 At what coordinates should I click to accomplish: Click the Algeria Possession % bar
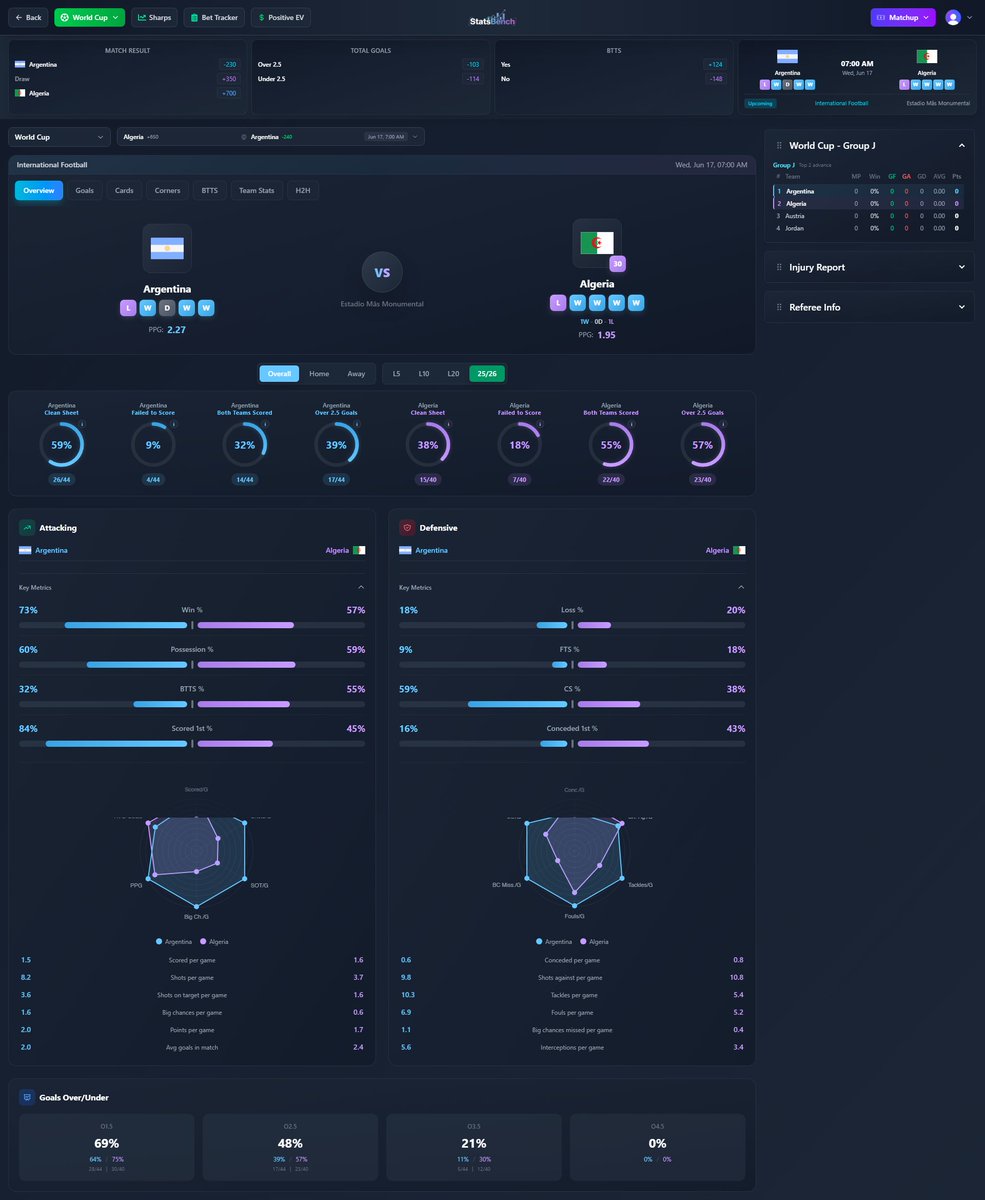tap(246, 664)
